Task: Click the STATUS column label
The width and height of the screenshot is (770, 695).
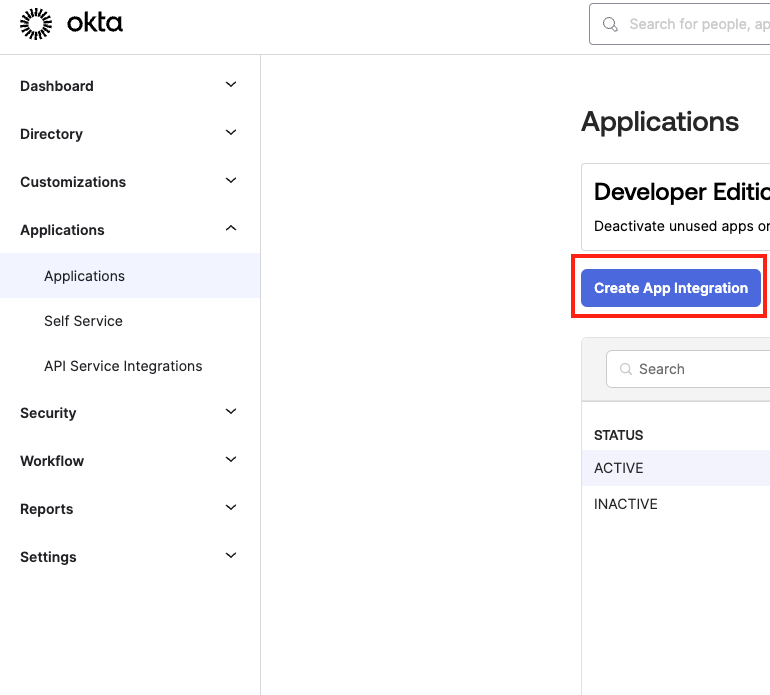Action: point(618,435)
